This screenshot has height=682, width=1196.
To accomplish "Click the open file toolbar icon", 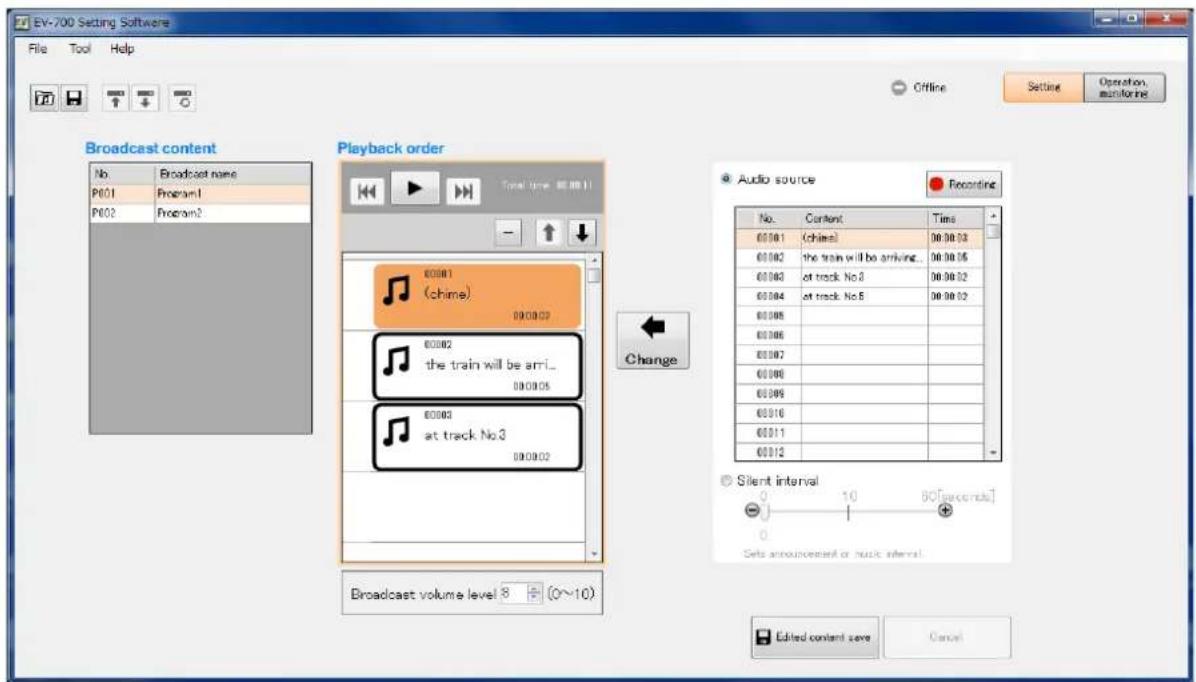I will coord(46,98).
